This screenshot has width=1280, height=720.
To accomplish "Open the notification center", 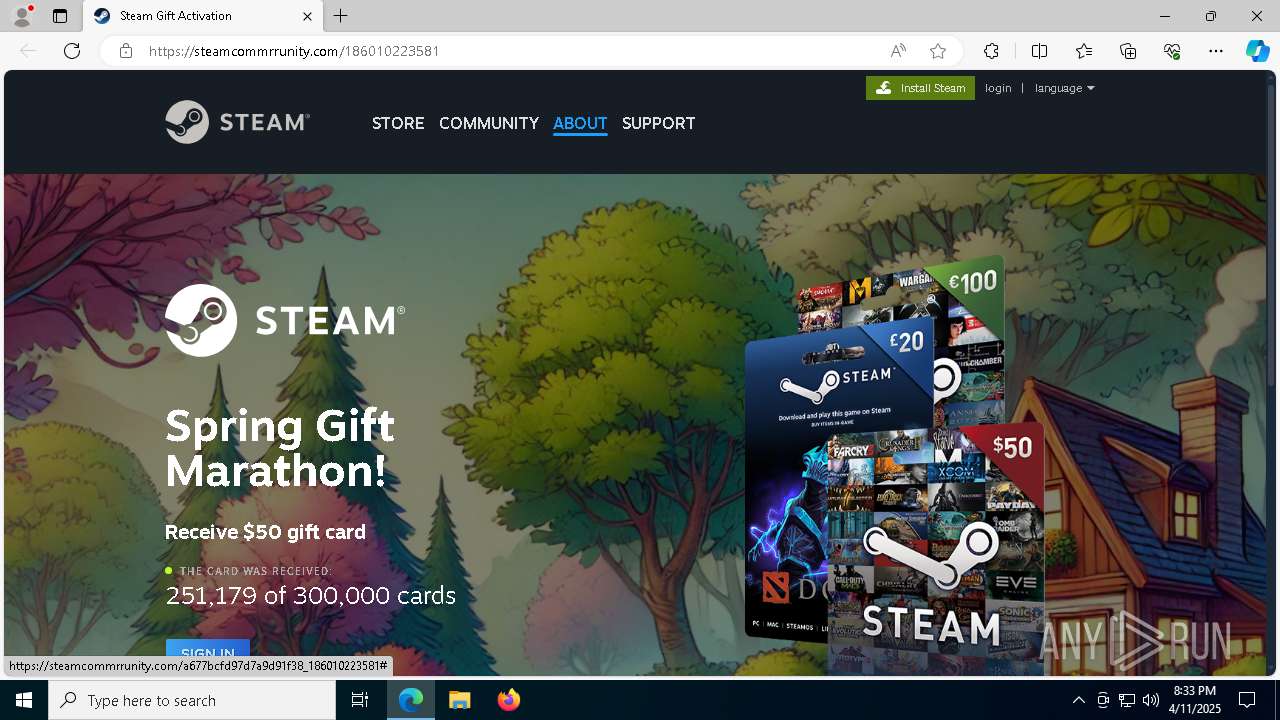I will (1247, 700).
